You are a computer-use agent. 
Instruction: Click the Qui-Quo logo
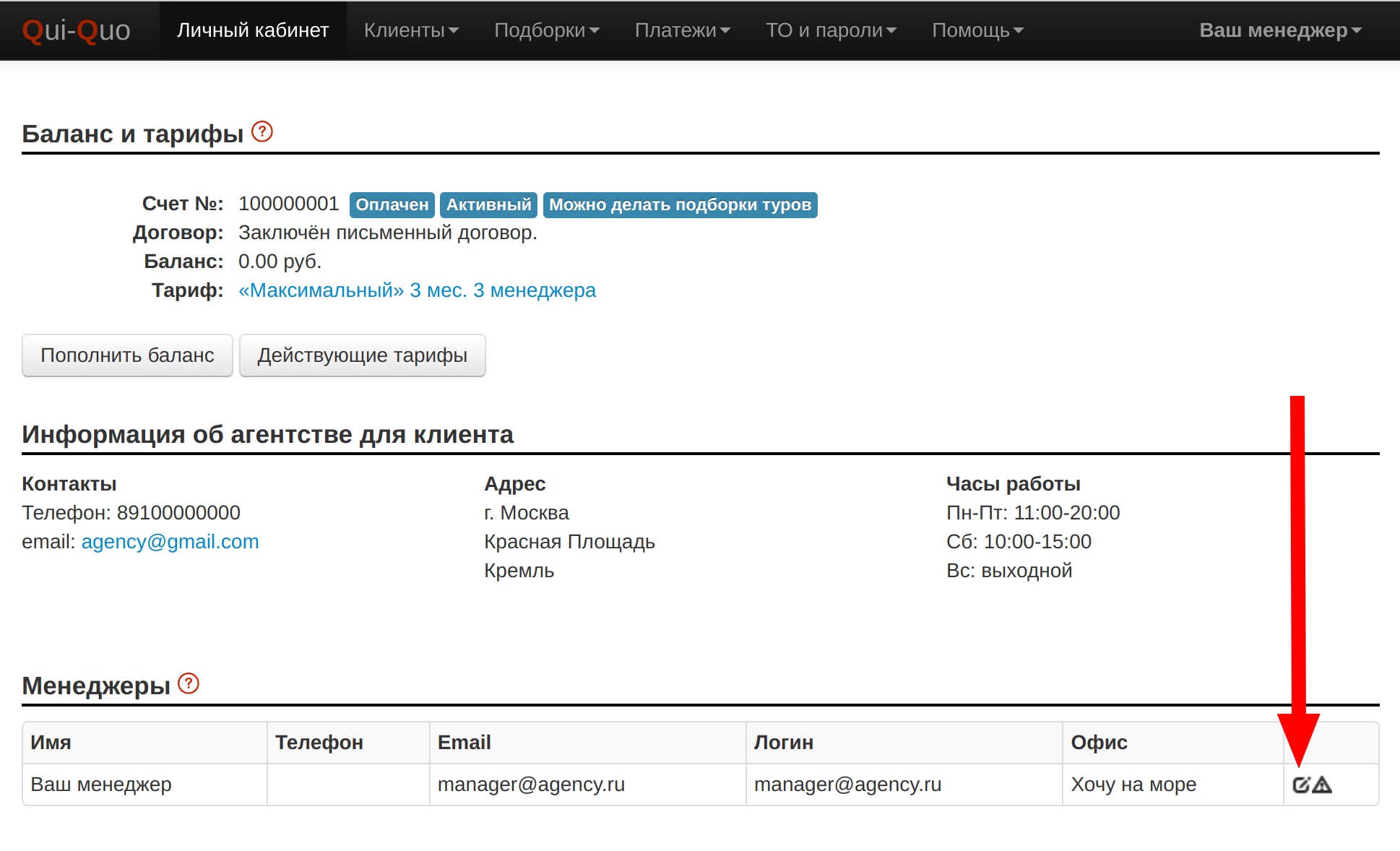(x=76, y=30)
